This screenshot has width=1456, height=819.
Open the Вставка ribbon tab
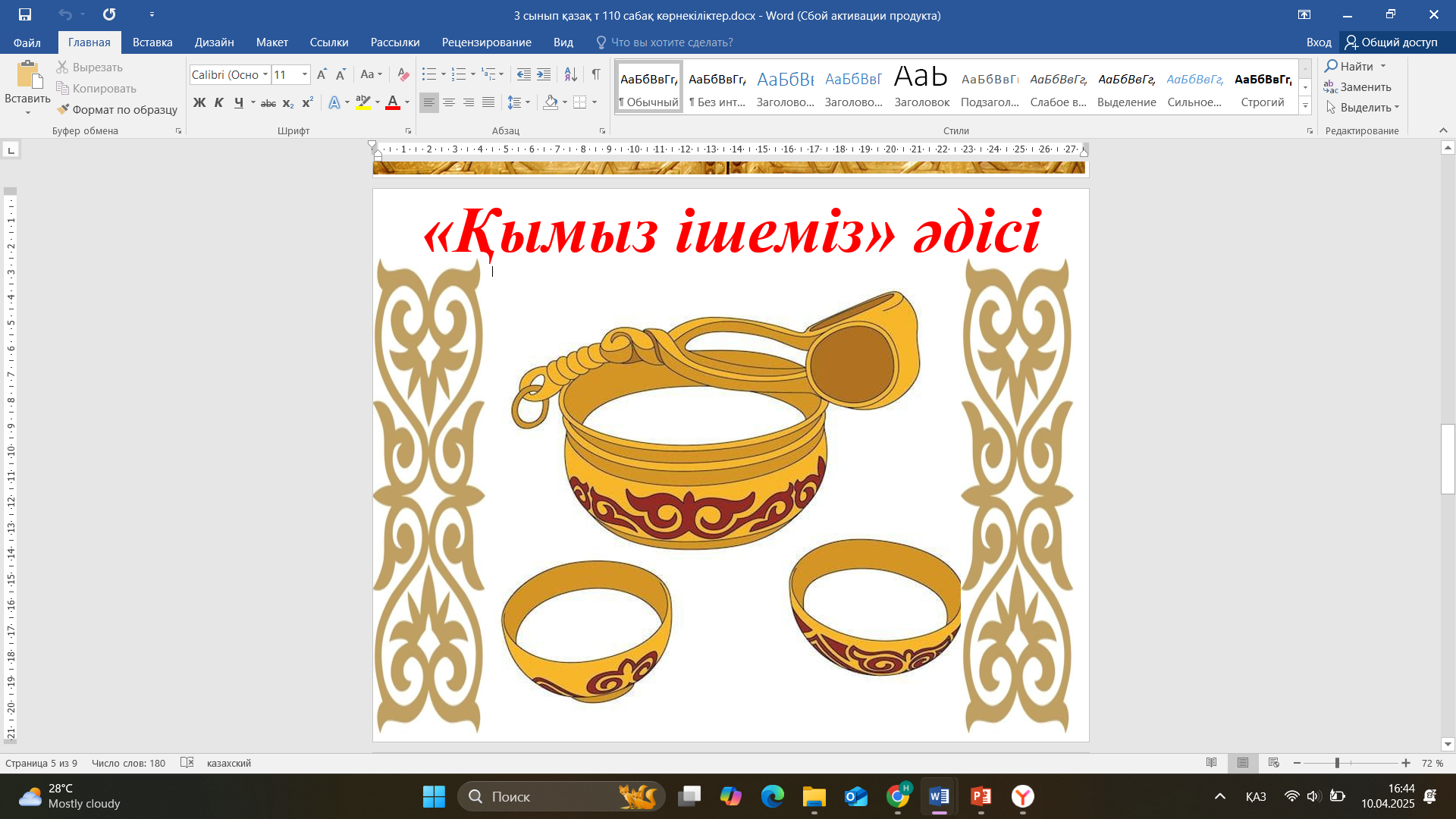coord(152,42)
